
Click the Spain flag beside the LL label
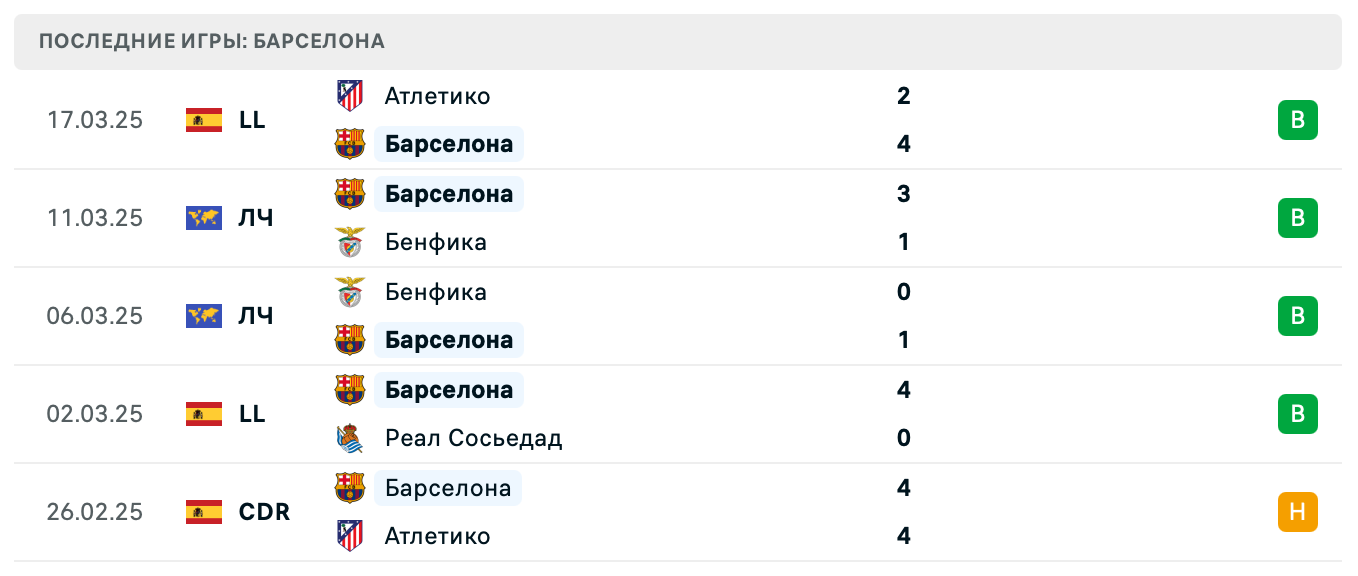[x=204, y=120]
